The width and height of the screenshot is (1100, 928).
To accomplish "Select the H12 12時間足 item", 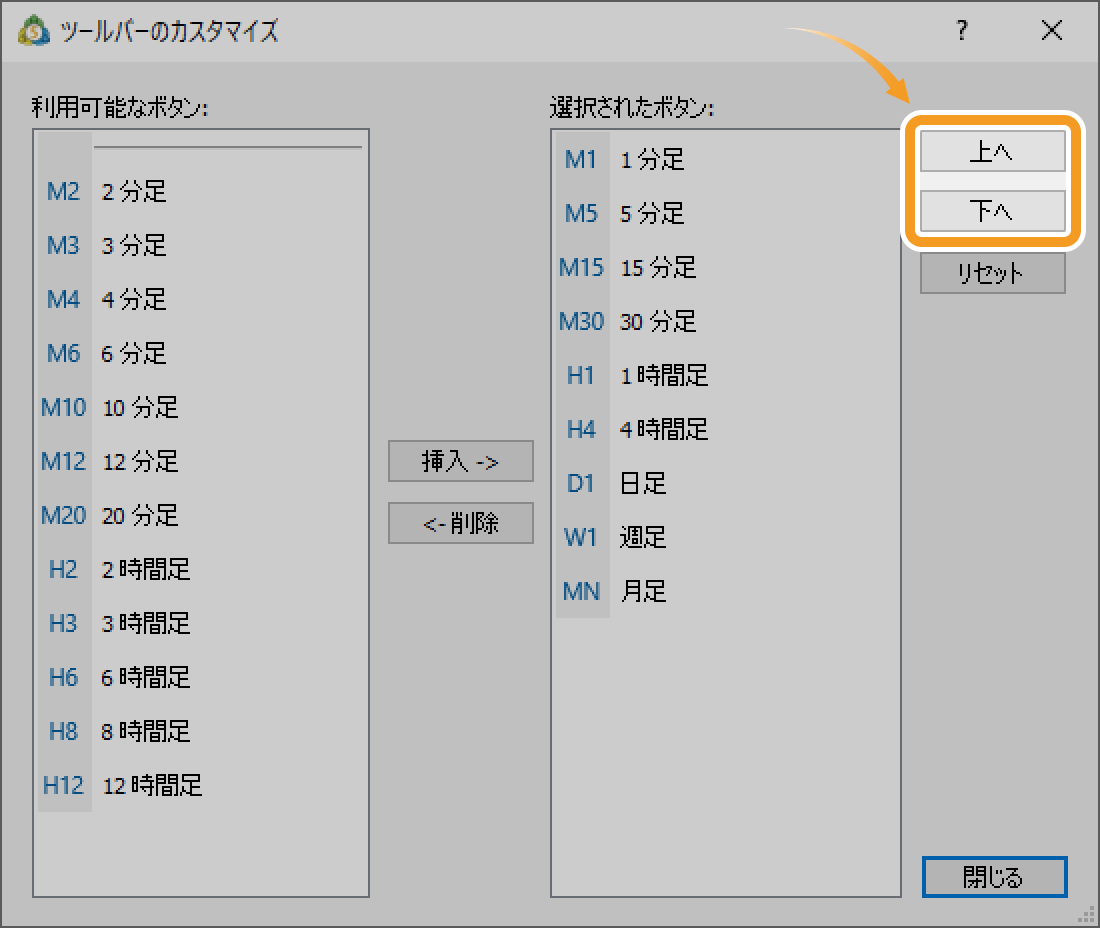I will tap(201, 786).
